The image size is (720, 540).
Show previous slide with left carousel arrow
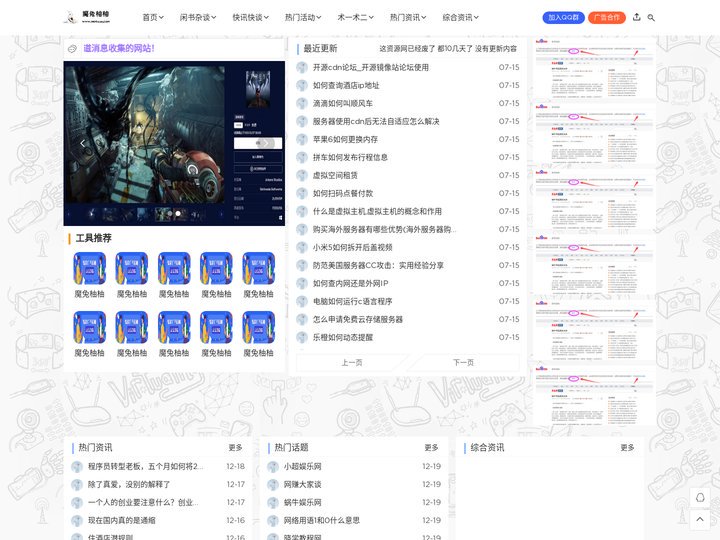tap(83, 143)
